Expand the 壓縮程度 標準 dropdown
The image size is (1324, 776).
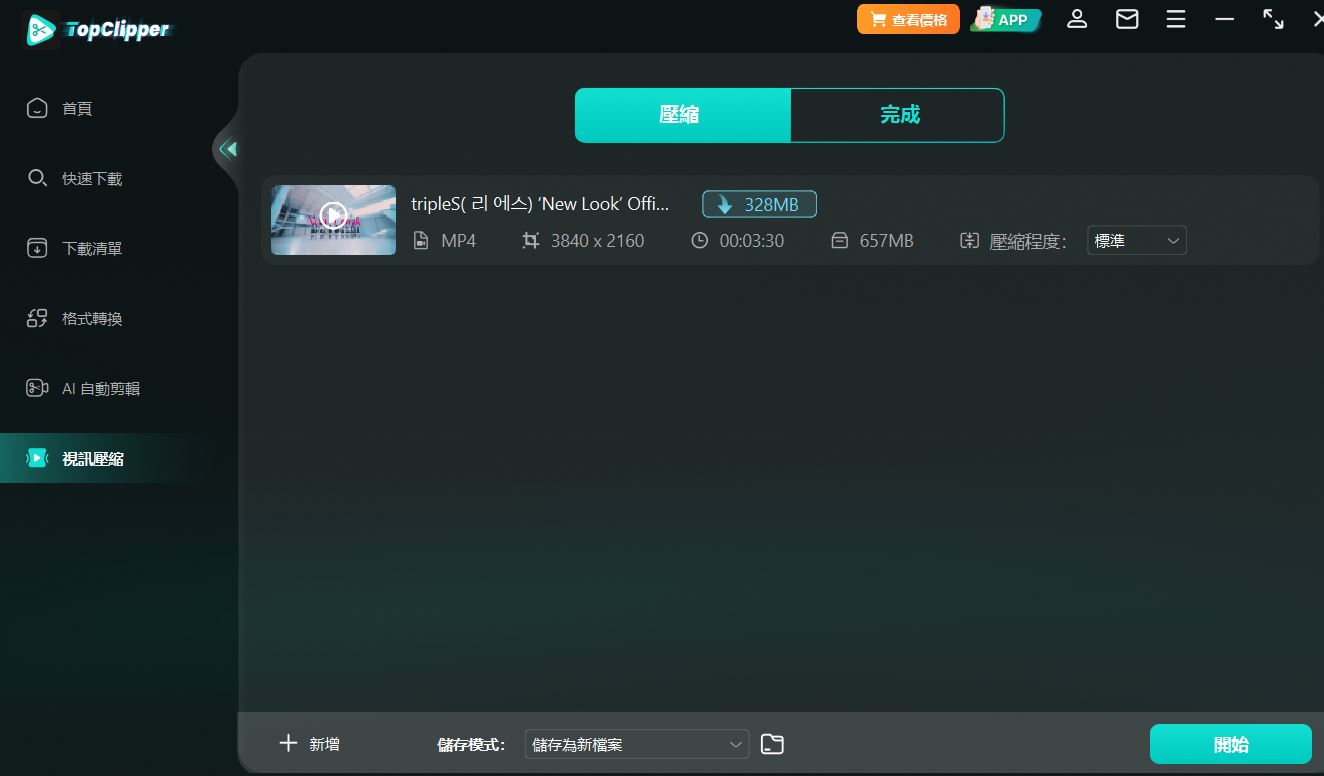click(1136, 241)
